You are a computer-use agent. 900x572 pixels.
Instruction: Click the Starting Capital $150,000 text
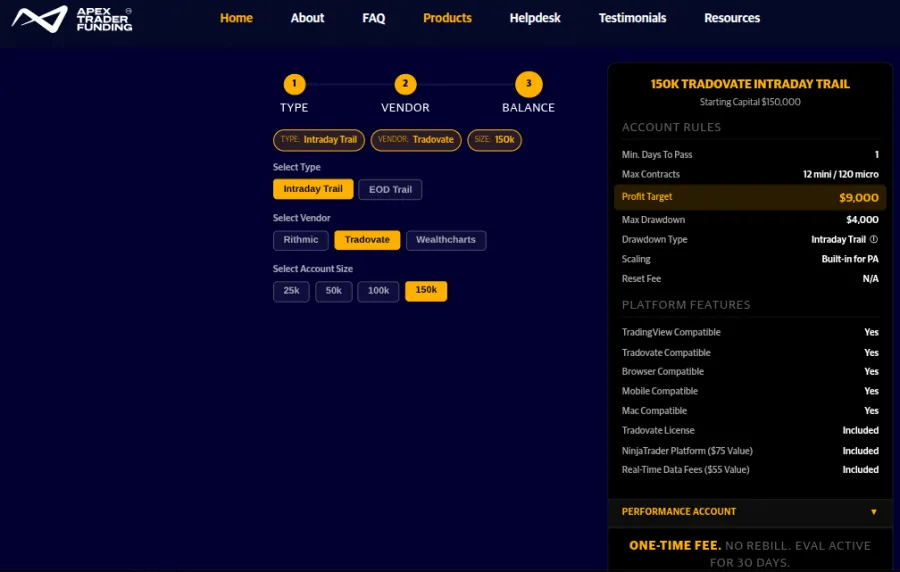[750, 102]
